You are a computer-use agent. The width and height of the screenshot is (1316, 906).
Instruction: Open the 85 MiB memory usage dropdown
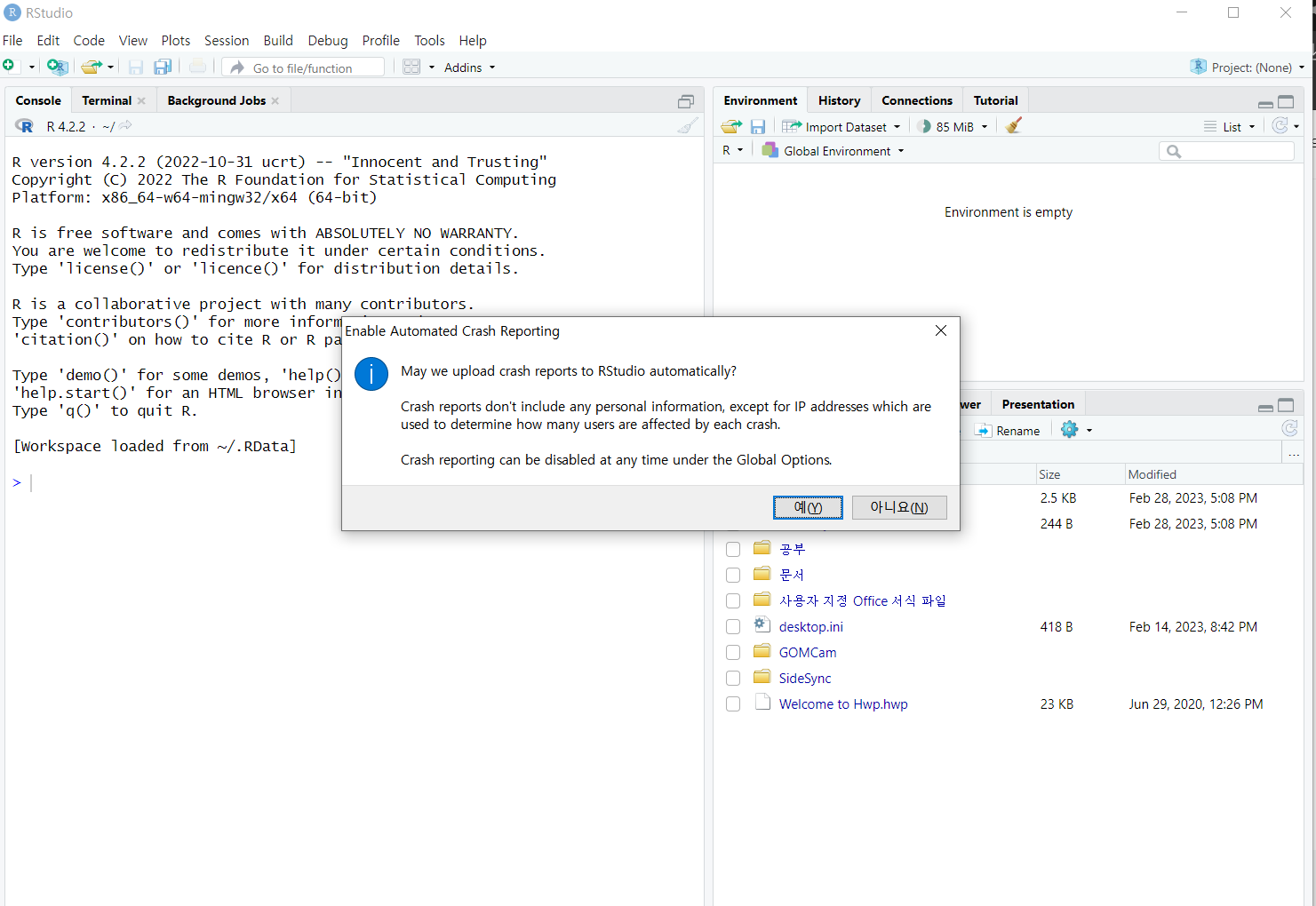(953, 127)
